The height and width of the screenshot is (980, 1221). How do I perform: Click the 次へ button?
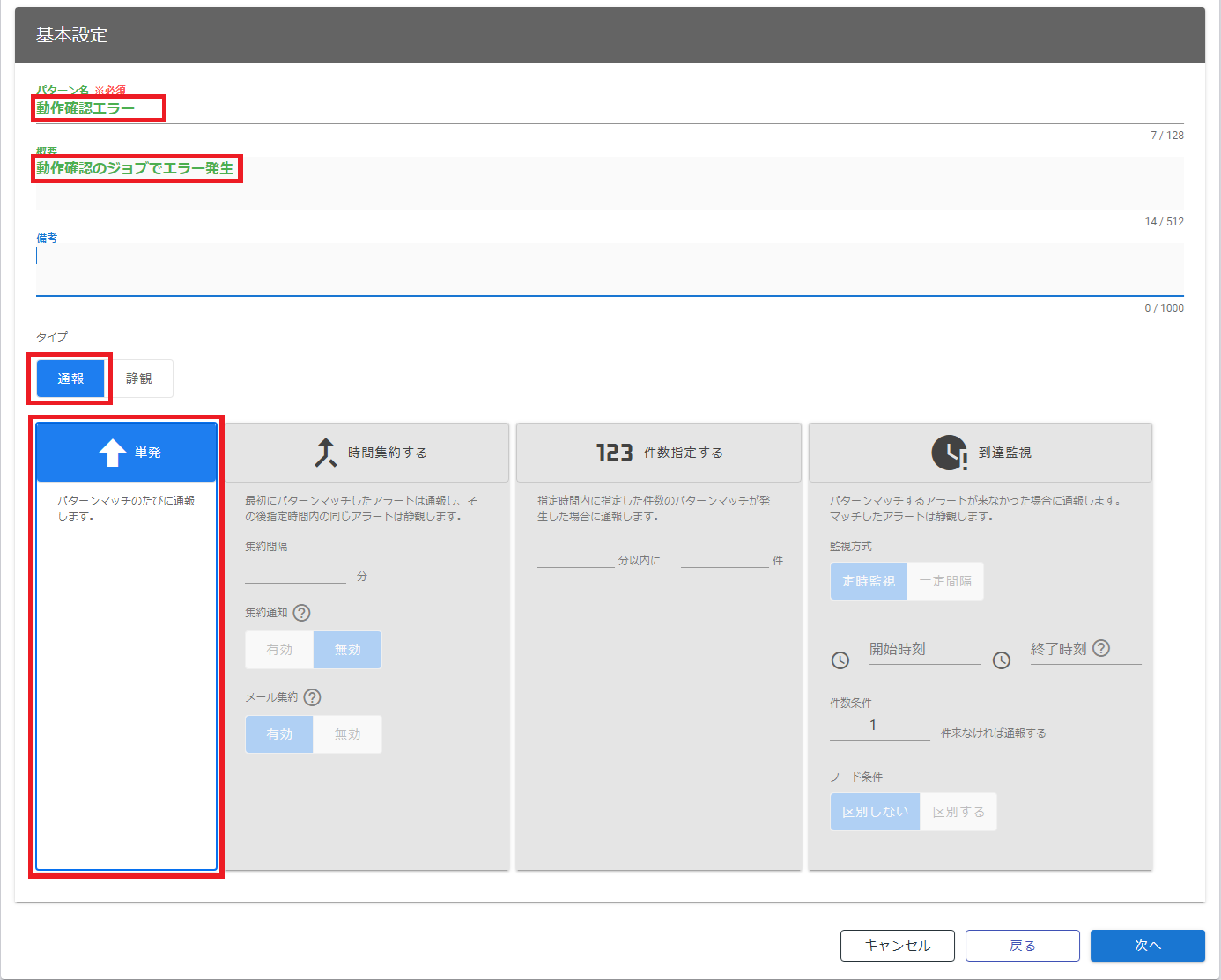tap(1147, 946)
